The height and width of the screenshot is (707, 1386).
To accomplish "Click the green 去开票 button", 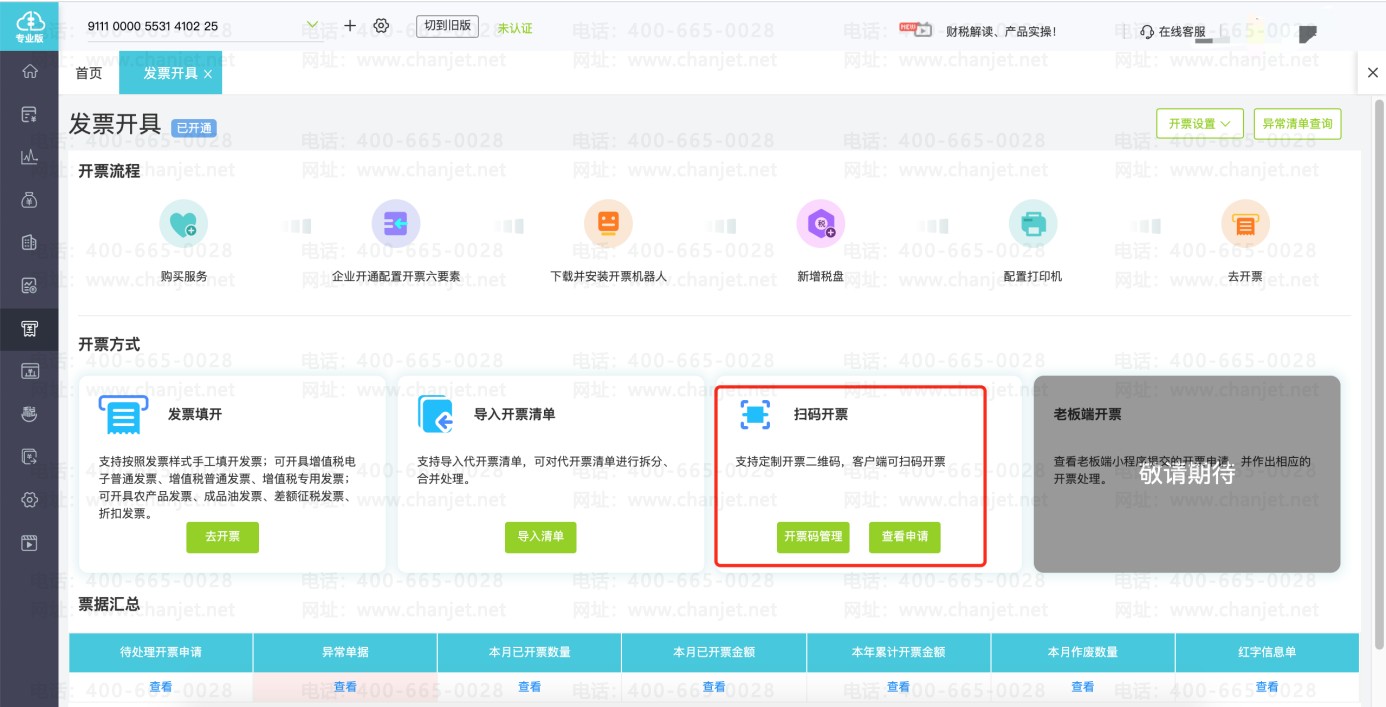I will pos(222,537).
